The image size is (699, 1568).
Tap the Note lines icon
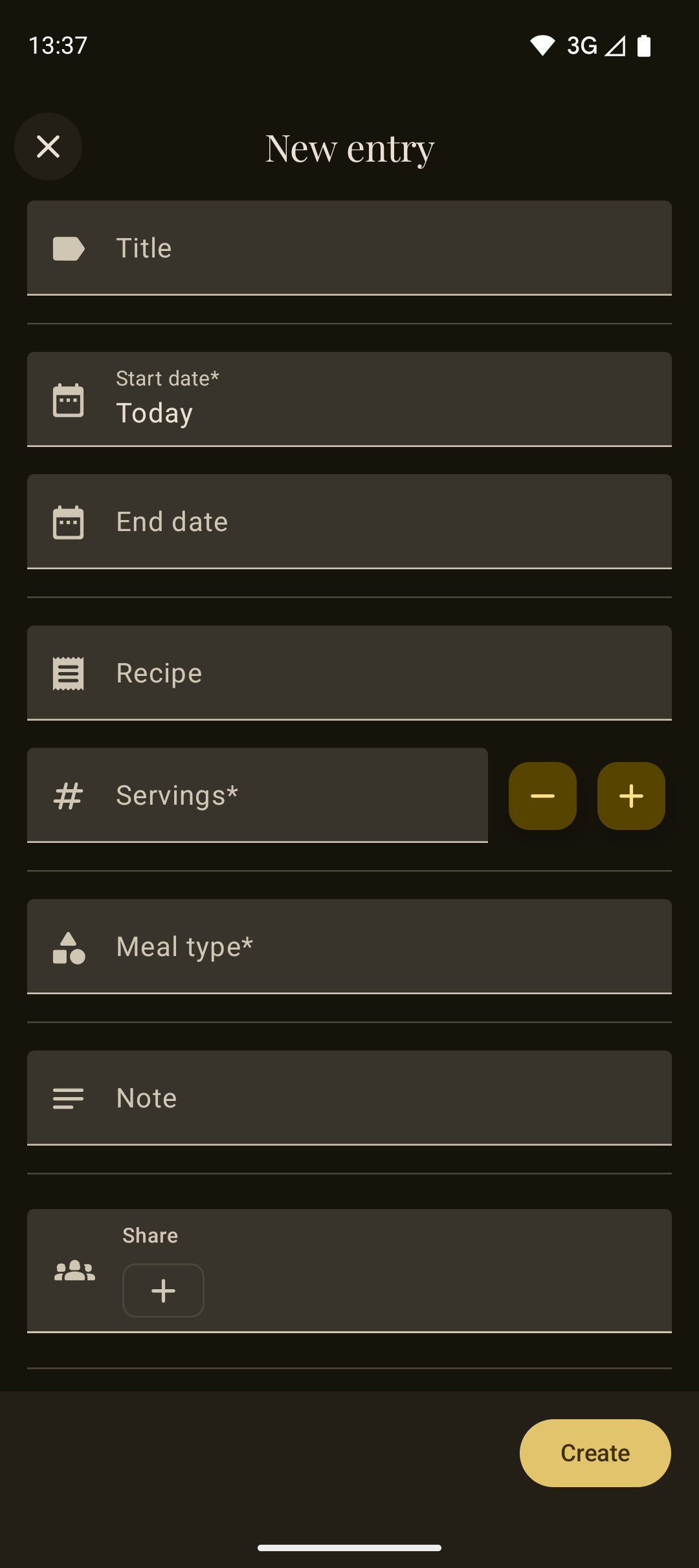[68, 1098]
